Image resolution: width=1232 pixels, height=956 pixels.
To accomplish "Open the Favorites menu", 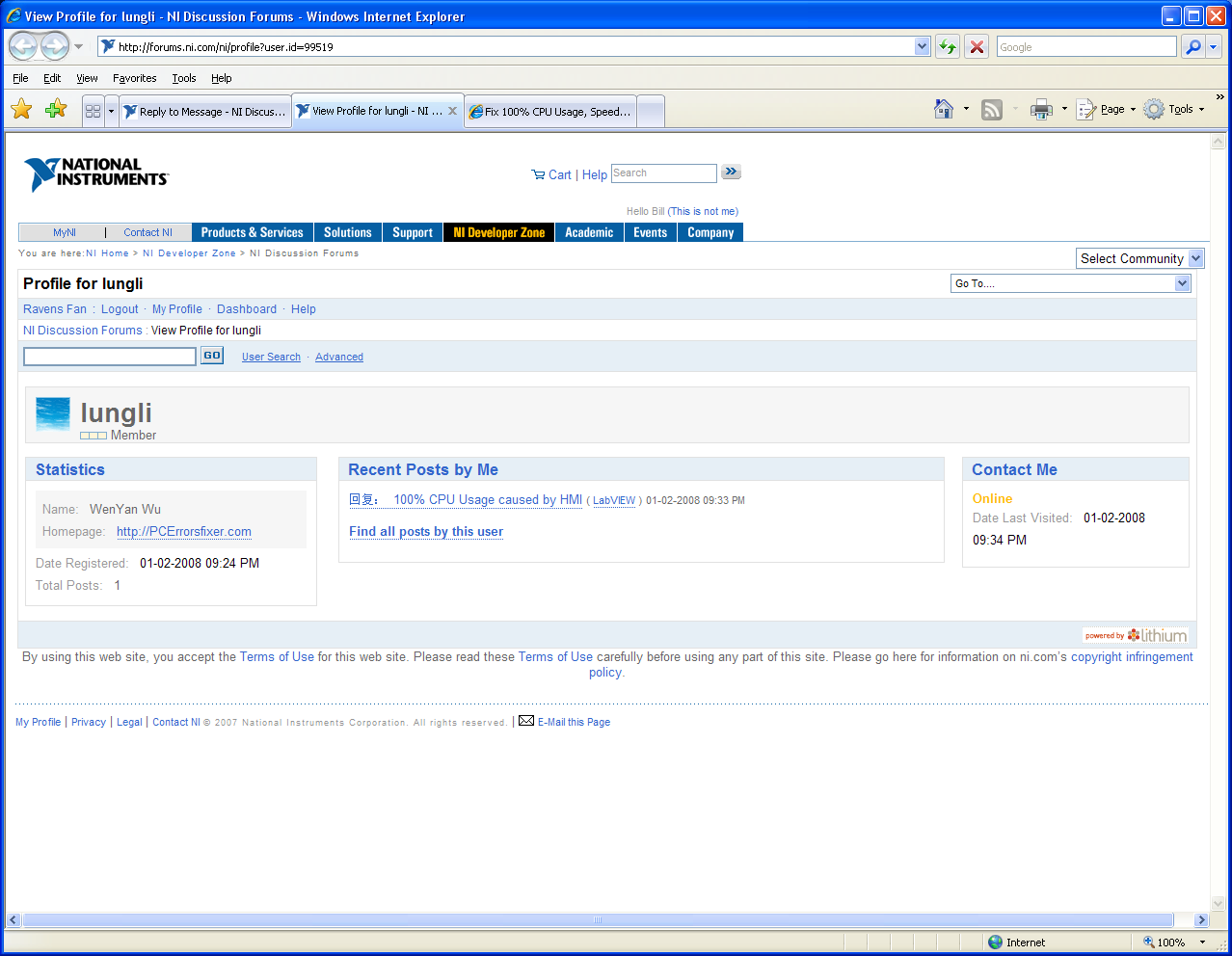I will (x=134, y=78).
